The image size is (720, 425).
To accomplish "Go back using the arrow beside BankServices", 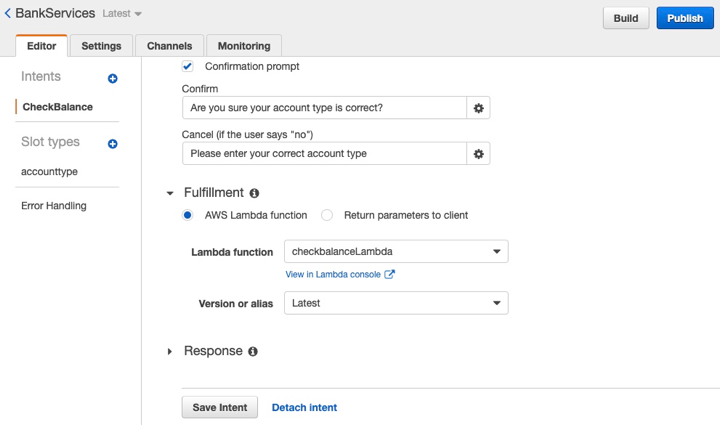I will point(7,13).
